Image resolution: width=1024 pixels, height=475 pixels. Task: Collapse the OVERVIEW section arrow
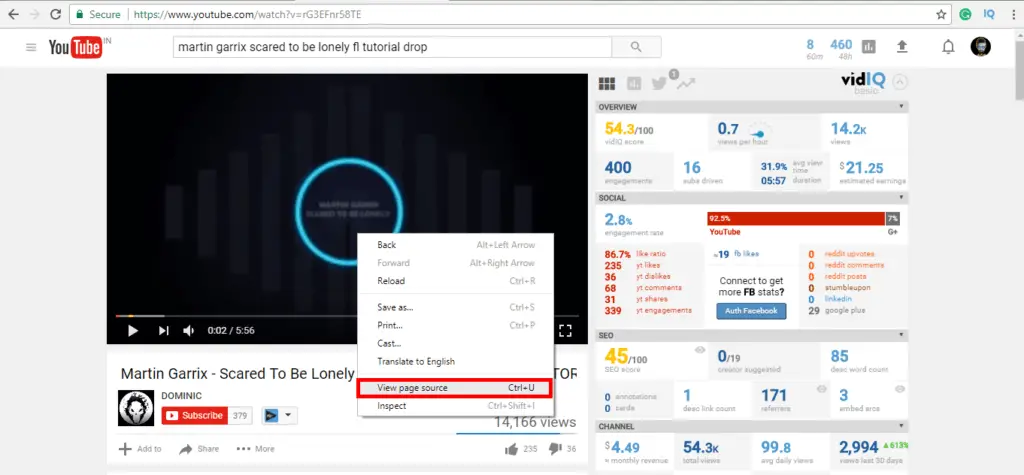901,106
